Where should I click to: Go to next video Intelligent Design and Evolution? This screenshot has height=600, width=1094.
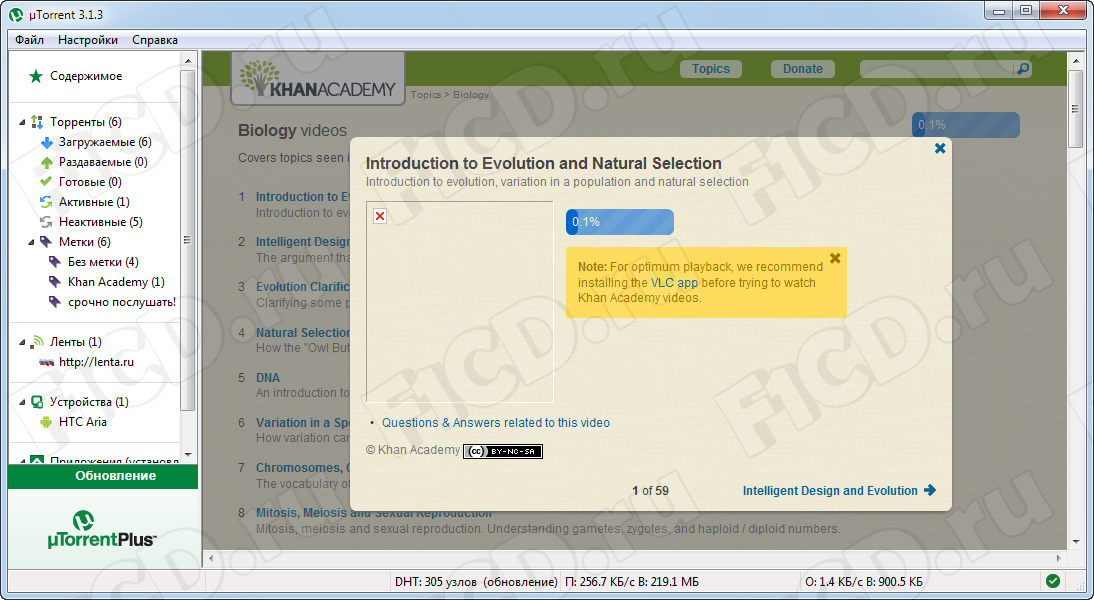839,490
